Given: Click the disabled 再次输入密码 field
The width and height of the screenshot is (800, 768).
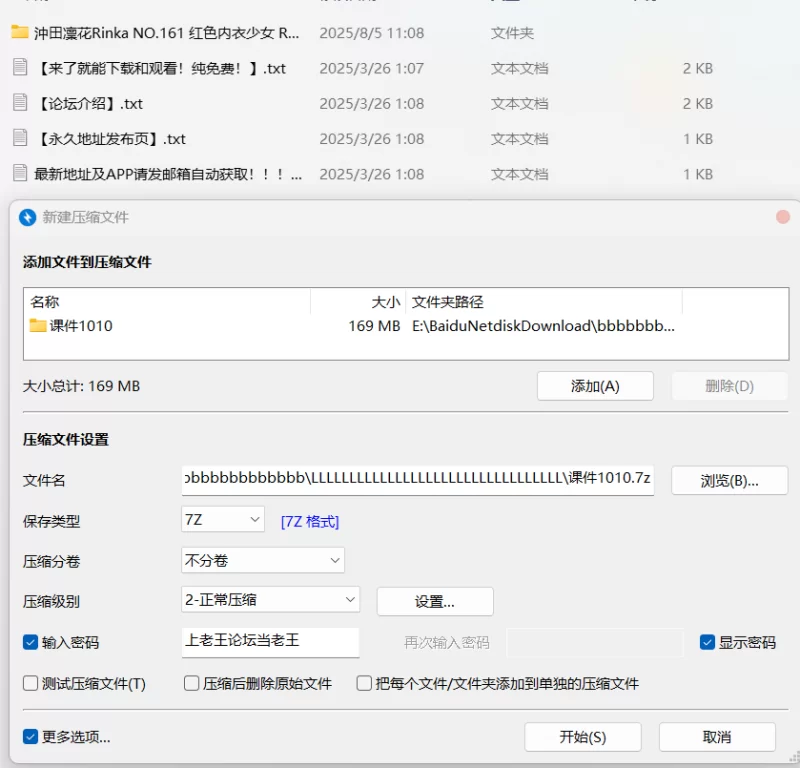Looking at the screenshot, I should click(594, 642).
